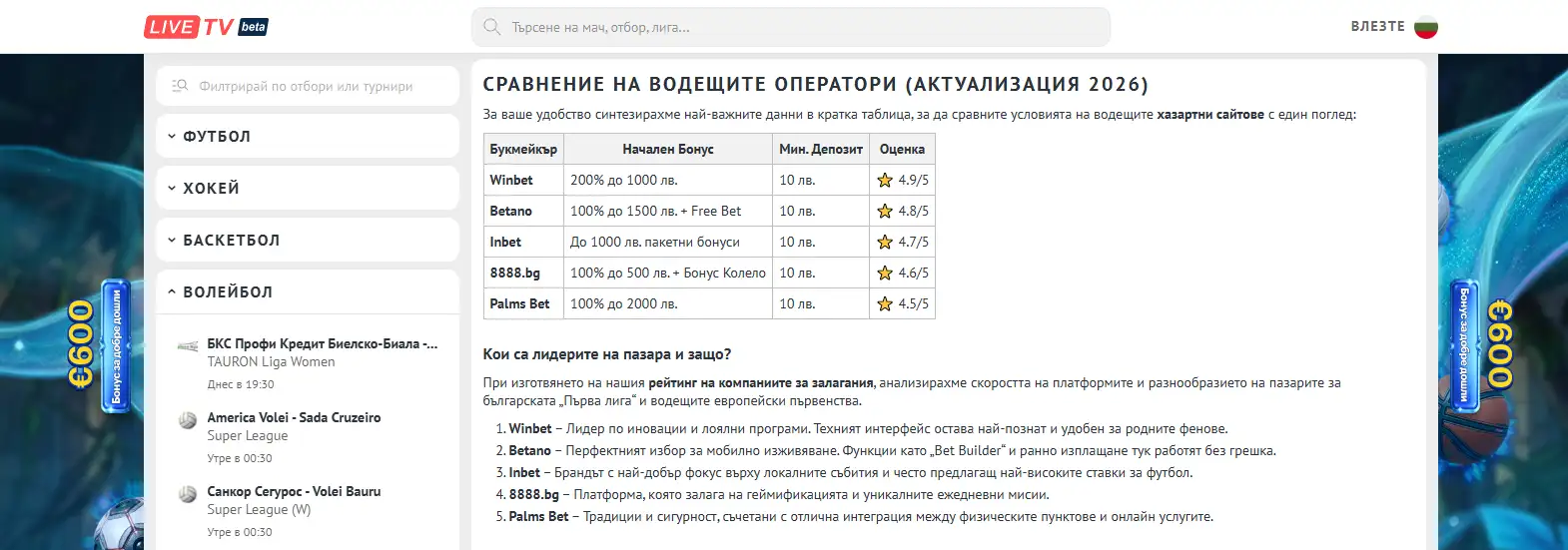Click star icon next to 4.7/5 rating

coord(885,242)
